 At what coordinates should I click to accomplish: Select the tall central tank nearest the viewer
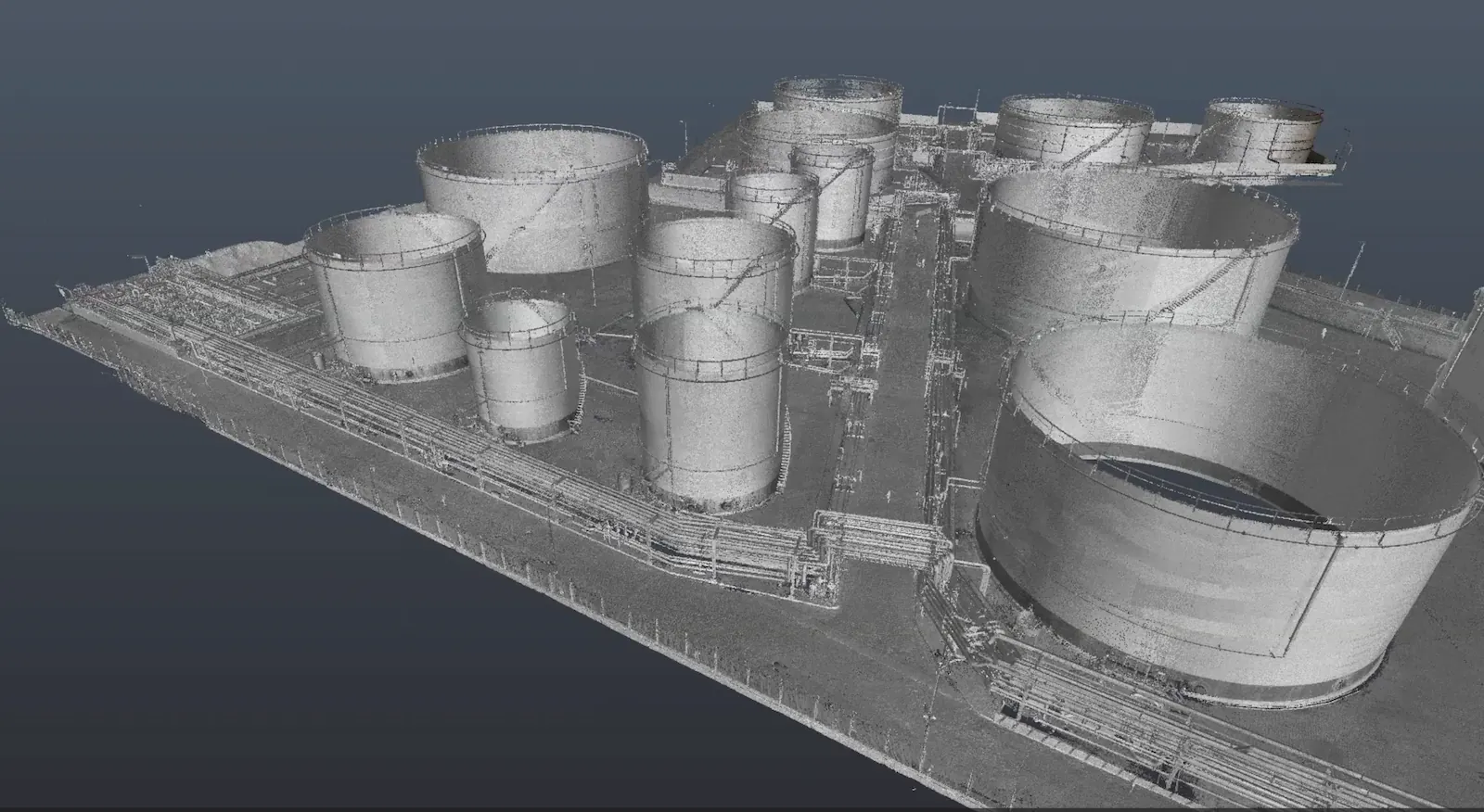(x=710, y=412)
